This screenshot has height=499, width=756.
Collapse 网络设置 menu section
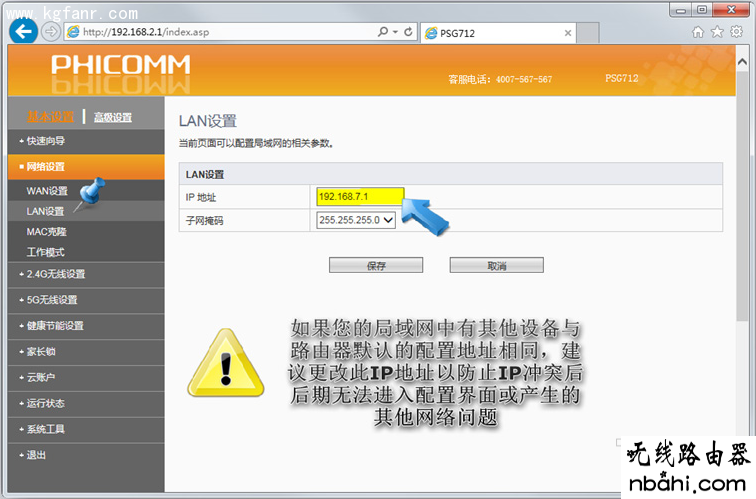coord(86,167)
